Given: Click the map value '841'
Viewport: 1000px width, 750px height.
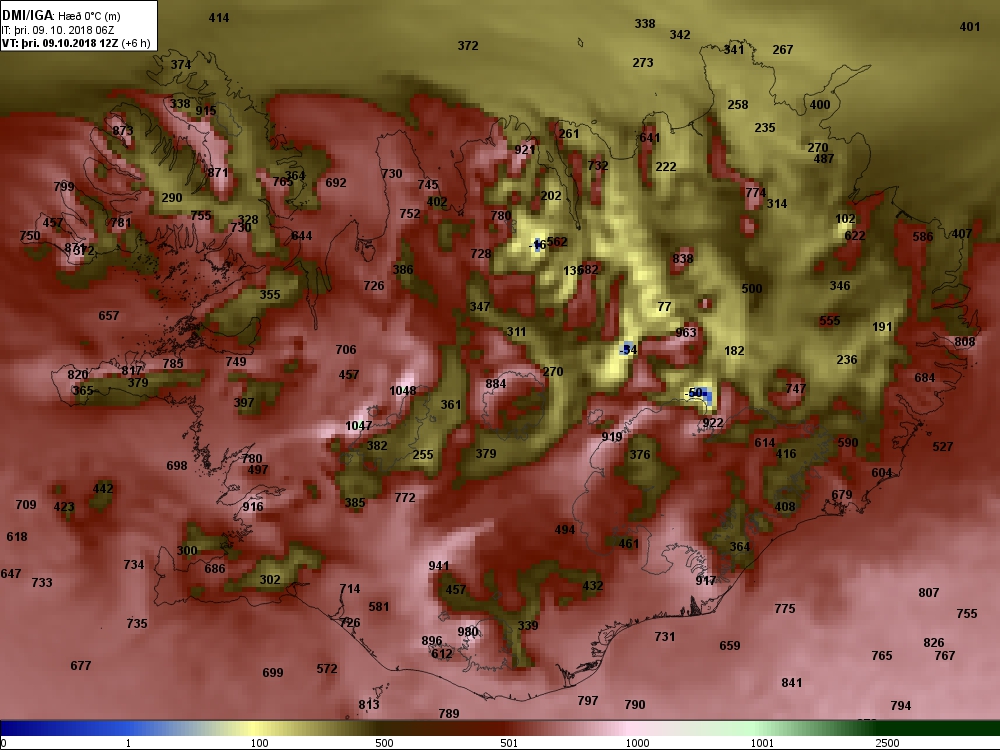Looking at the screenshot, I should (791, 683).
